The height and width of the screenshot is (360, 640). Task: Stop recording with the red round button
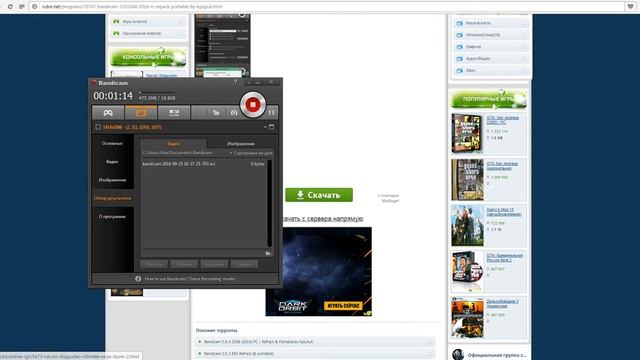point(253,104)
